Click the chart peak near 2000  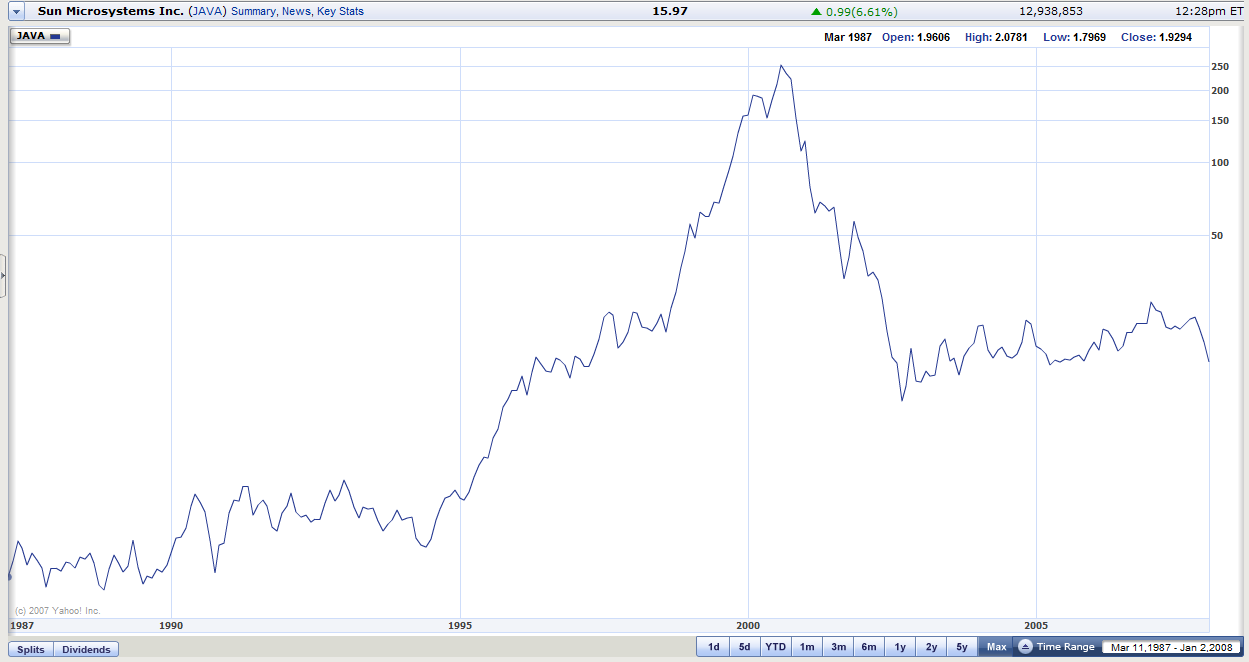(781, 66)
